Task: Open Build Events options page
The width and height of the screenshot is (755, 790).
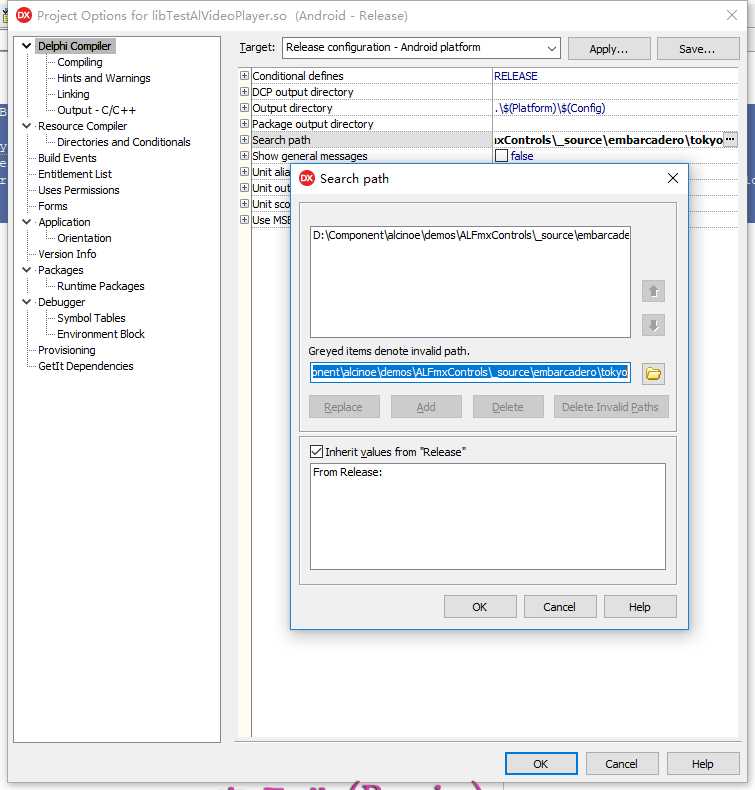Action: pos(67,158)
